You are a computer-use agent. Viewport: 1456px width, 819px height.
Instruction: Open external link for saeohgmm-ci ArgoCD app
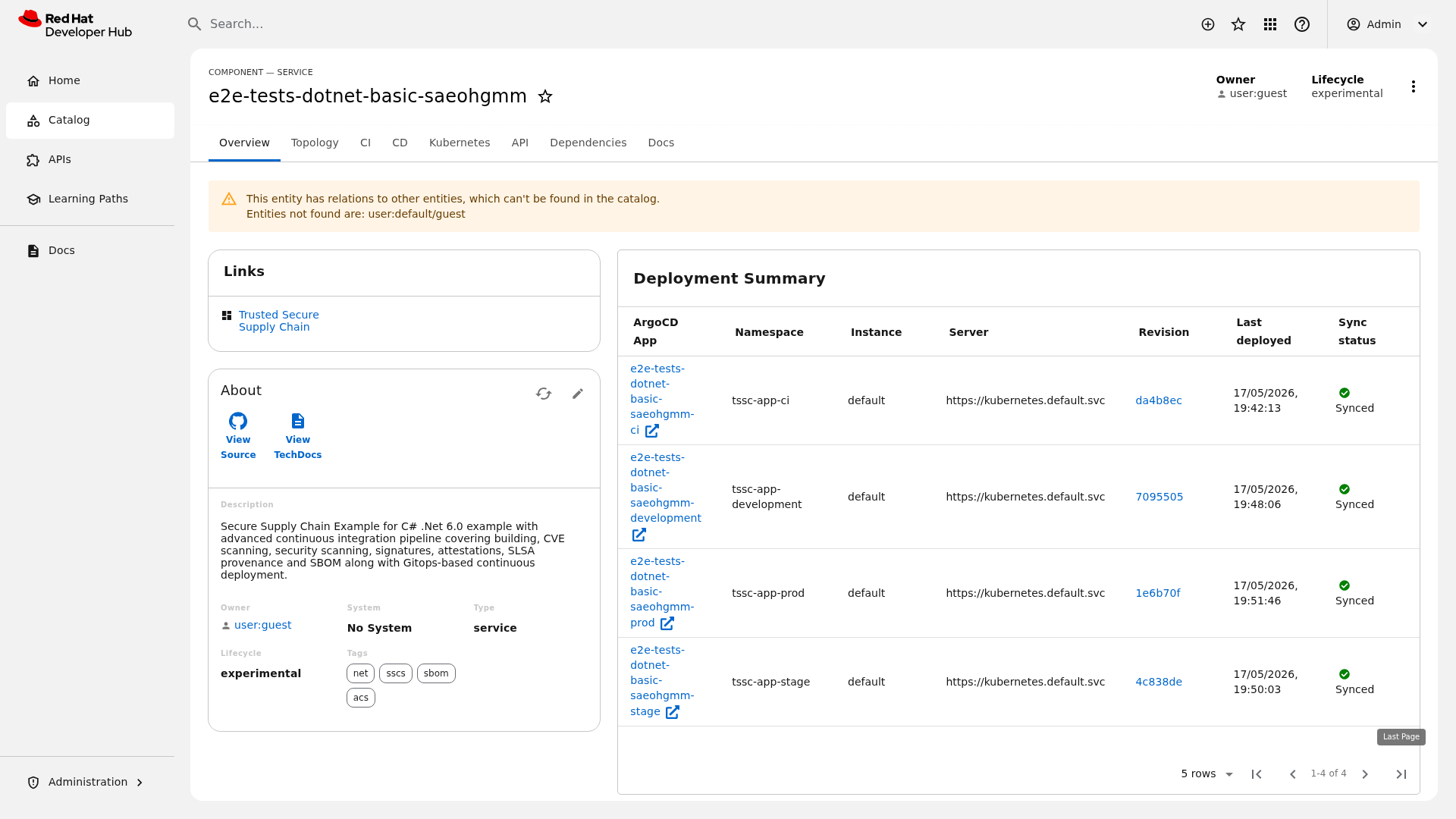652,431
